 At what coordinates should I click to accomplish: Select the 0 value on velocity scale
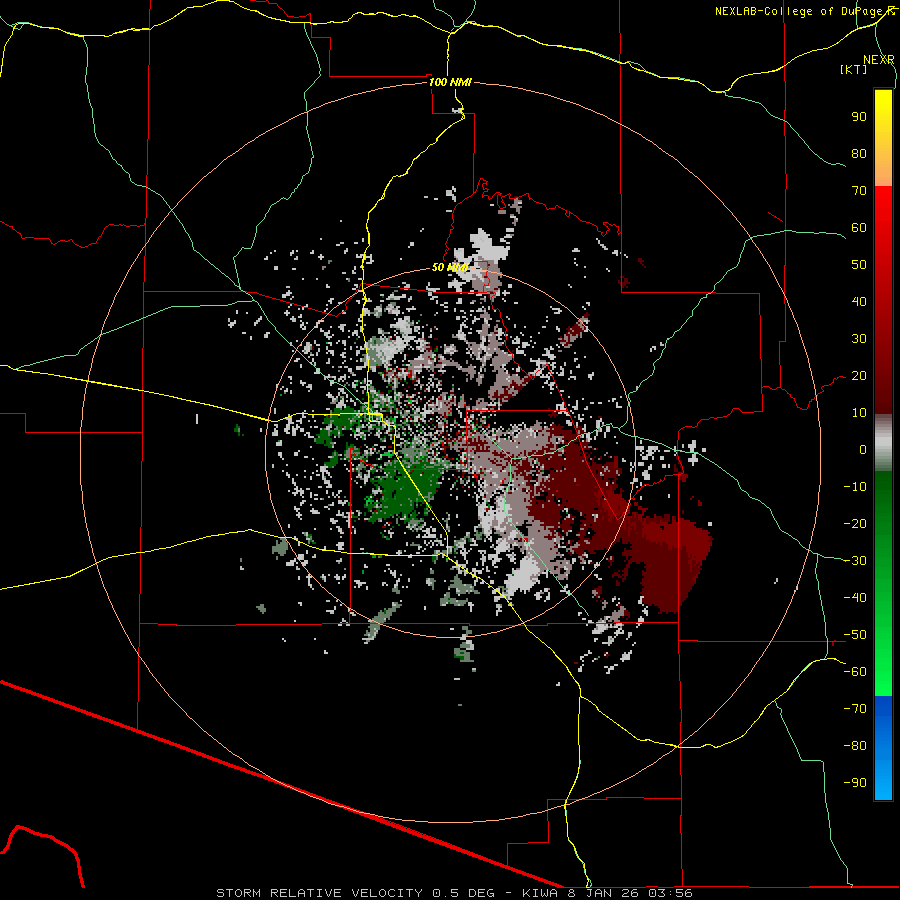(863, 450)
